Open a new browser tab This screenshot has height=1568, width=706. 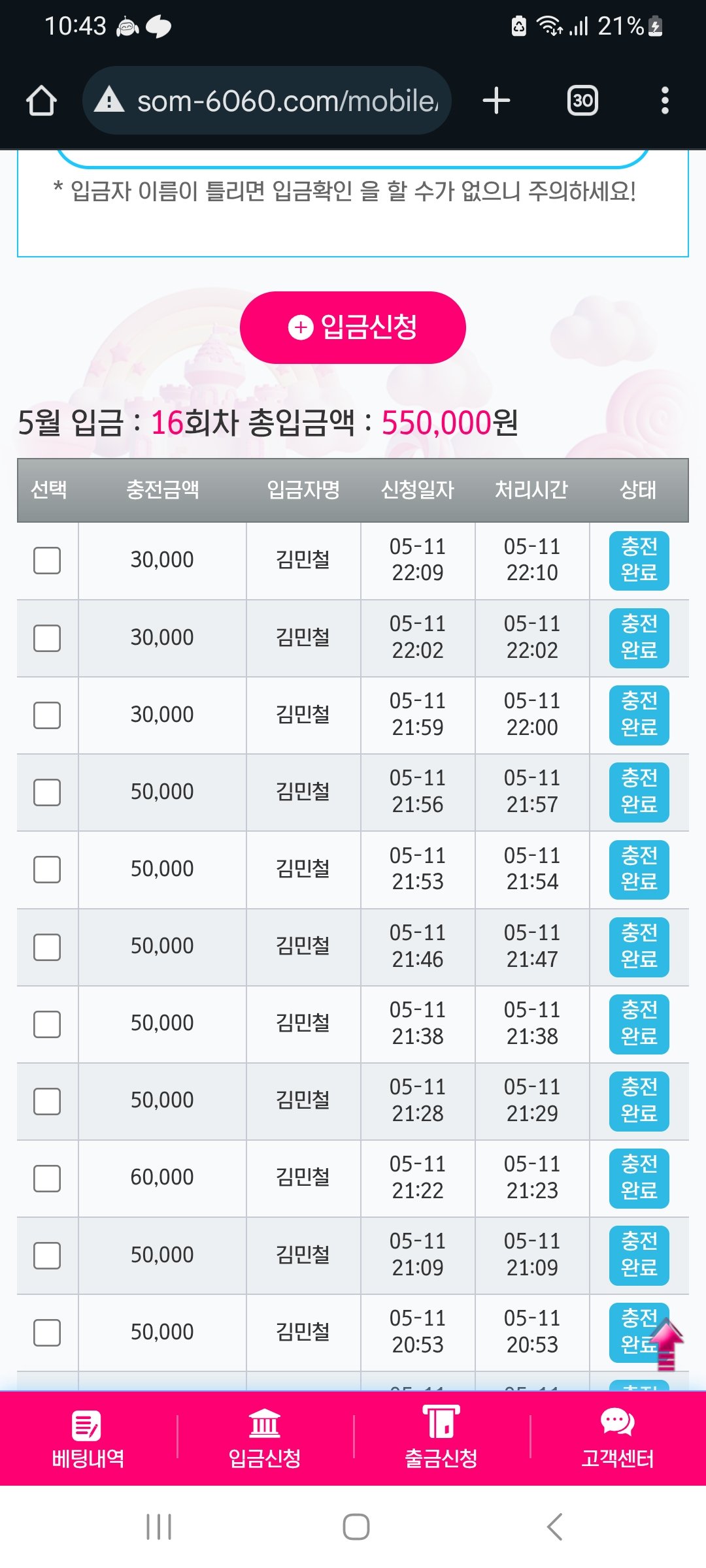coord(496,101)
